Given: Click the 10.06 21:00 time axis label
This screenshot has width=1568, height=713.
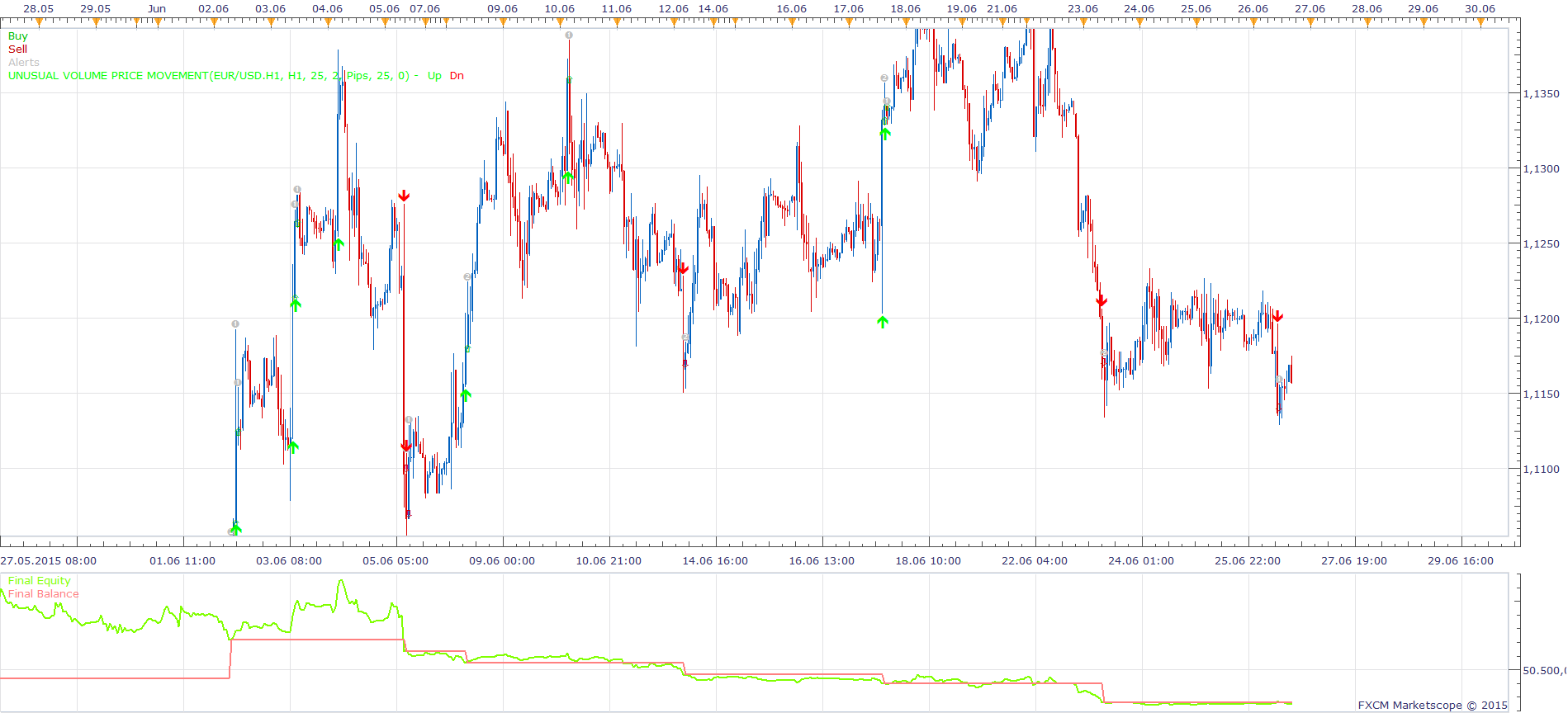Looking at the screenshot, I should [609, 561].
